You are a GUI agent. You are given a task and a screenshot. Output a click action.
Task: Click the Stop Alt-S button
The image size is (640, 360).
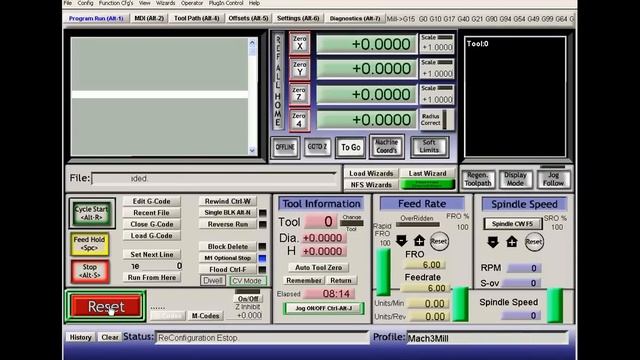click(x=90, y=271)
